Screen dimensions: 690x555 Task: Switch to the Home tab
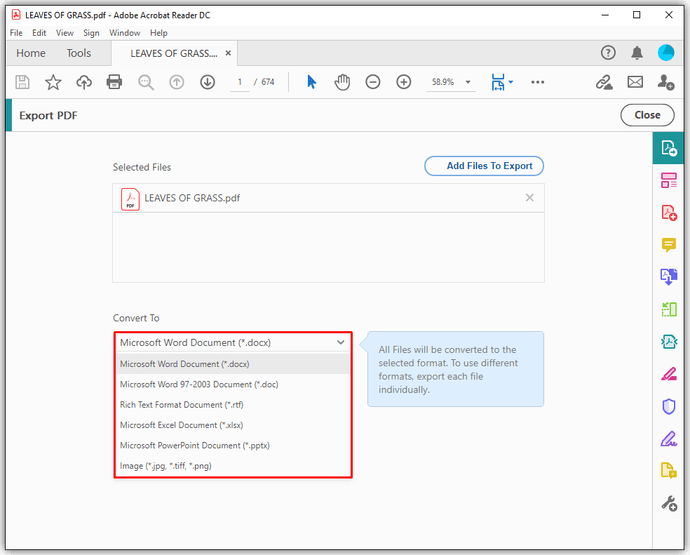click(31, 53)
